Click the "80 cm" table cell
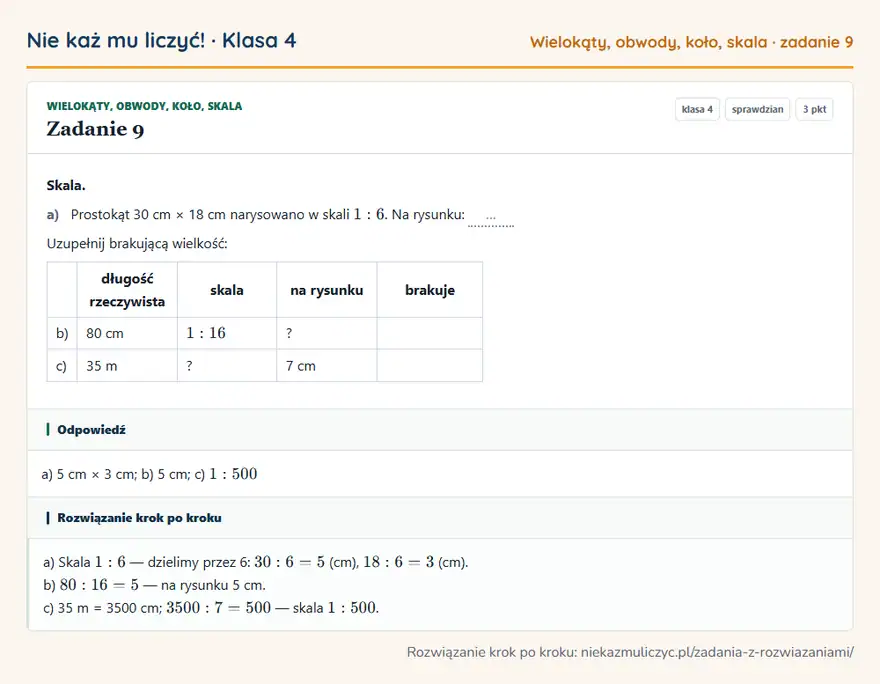The width and height of the screenshot is (880, 684). point(127,333)
